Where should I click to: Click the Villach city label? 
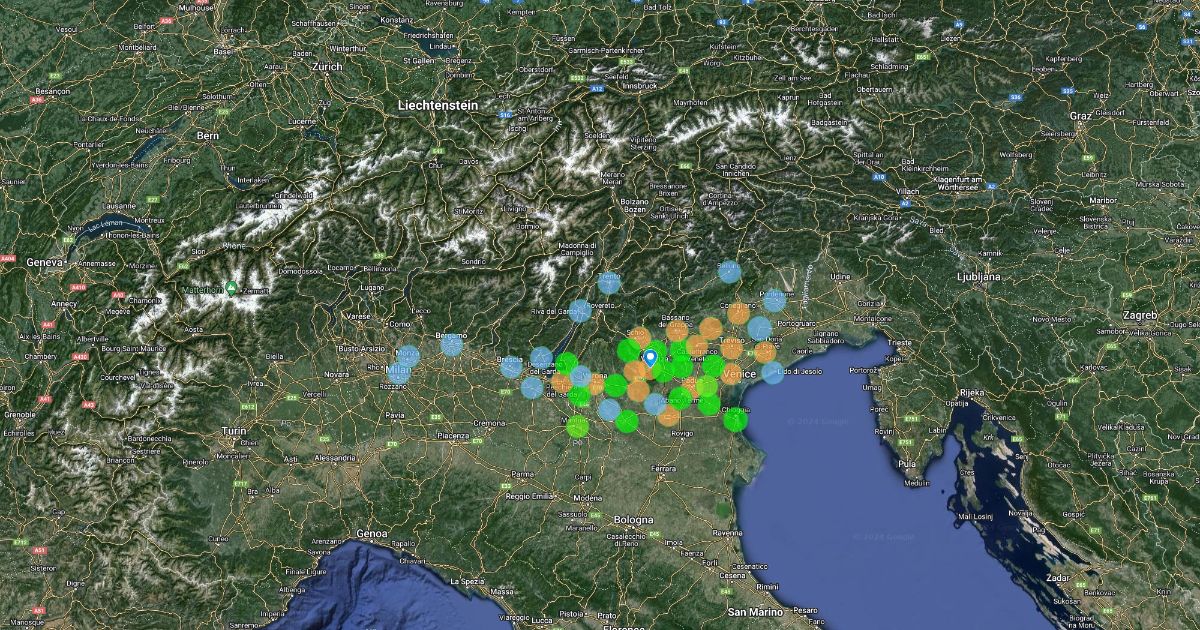[907, 190]
